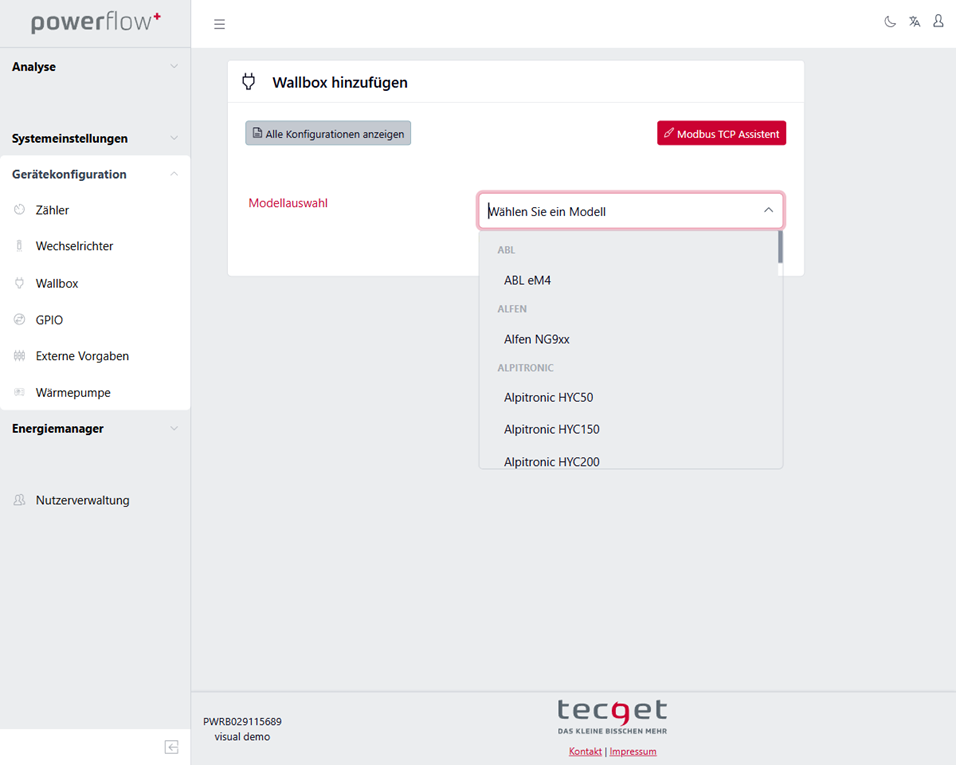
Task: Choose Alpitronic HYC200 model
Action: [629, 459]
